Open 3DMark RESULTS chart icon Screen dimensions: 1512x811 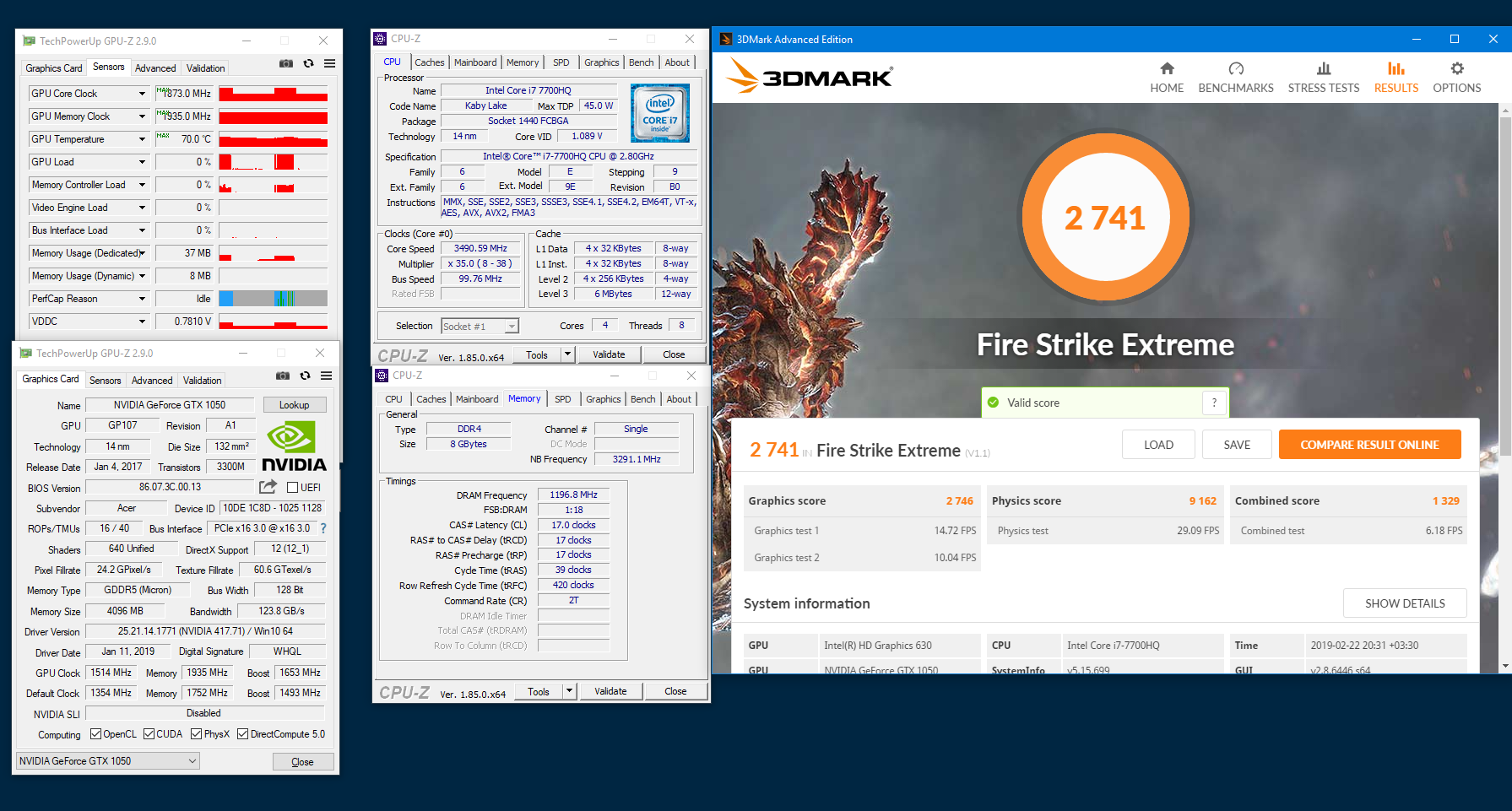coord(1396,68)
